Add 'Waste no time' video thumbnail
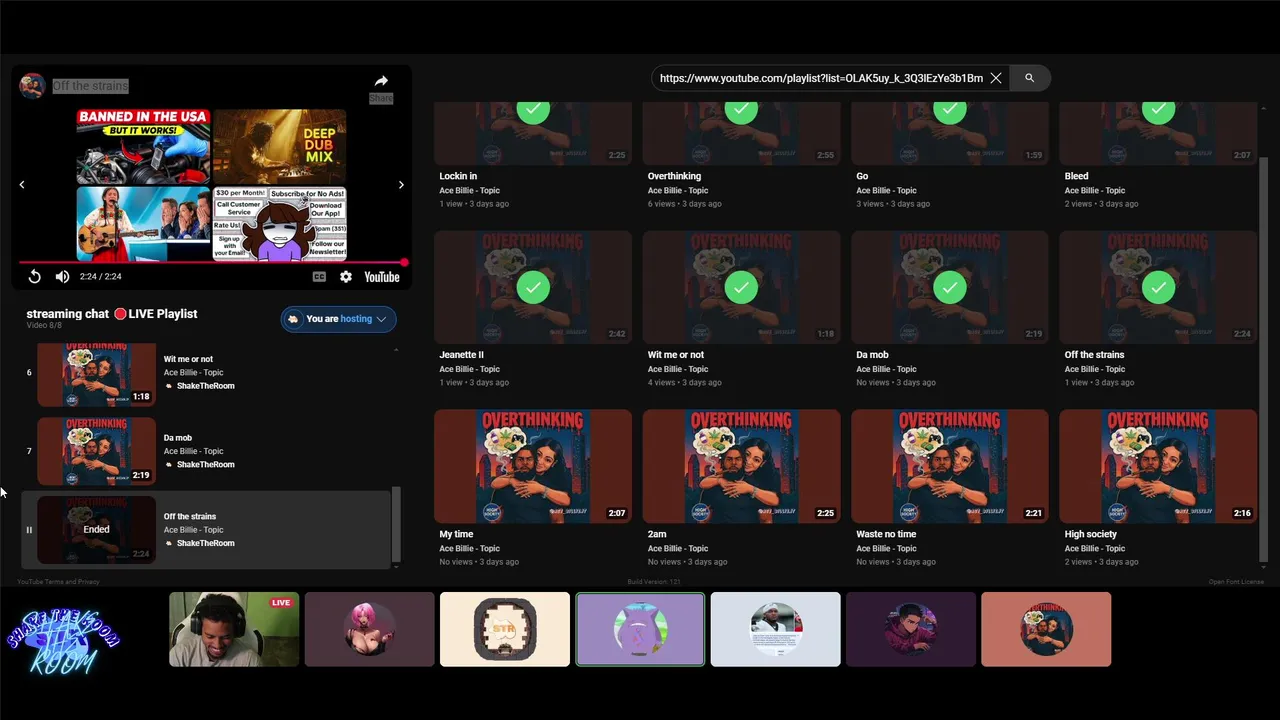Image resolution: width=1280 pixels, height=720 pixels. [950, 466]
